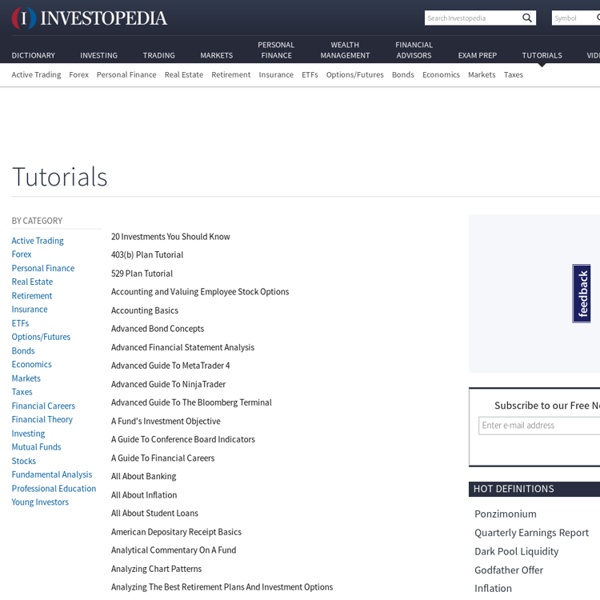Open the Personal Finance main menu item

click(276, 50)
